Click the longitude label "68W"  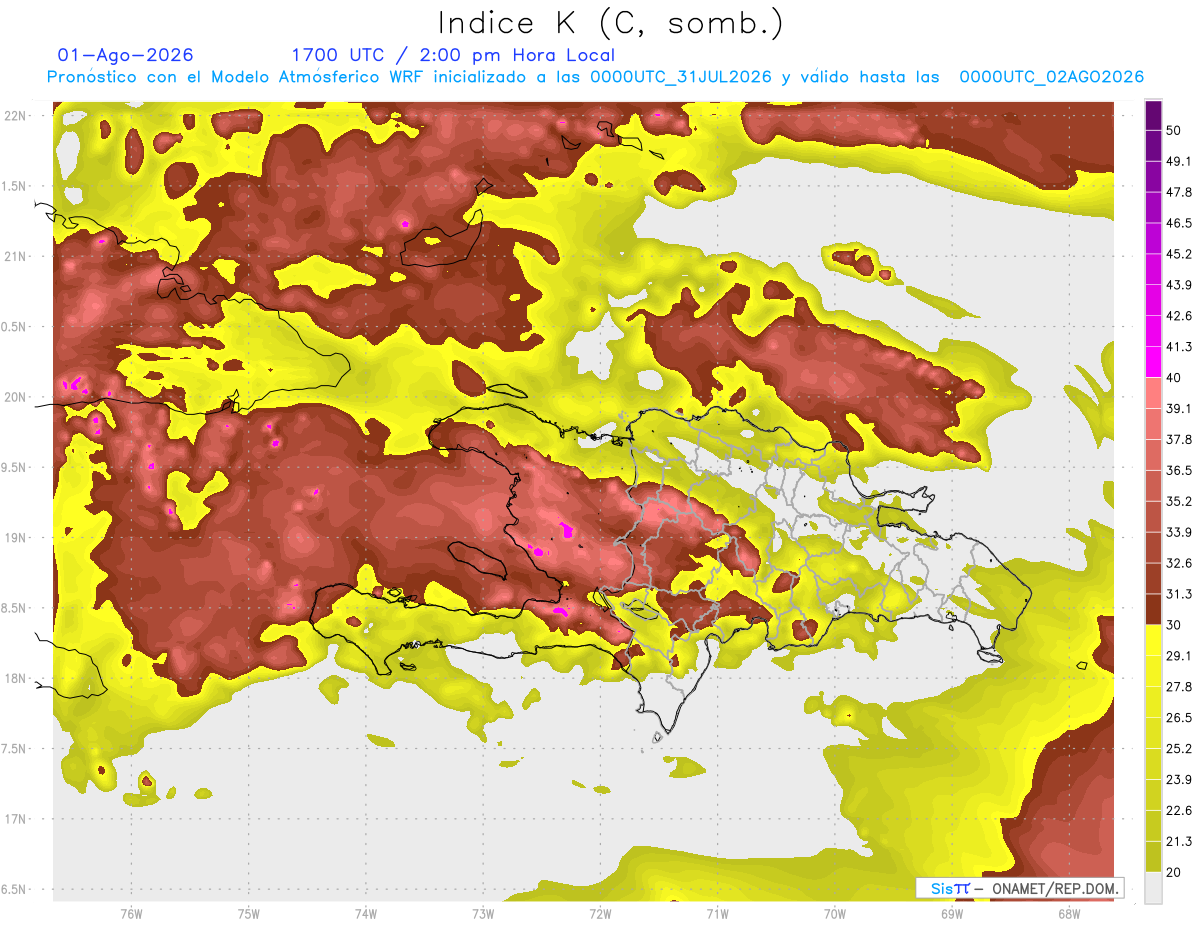[1068, 914]
